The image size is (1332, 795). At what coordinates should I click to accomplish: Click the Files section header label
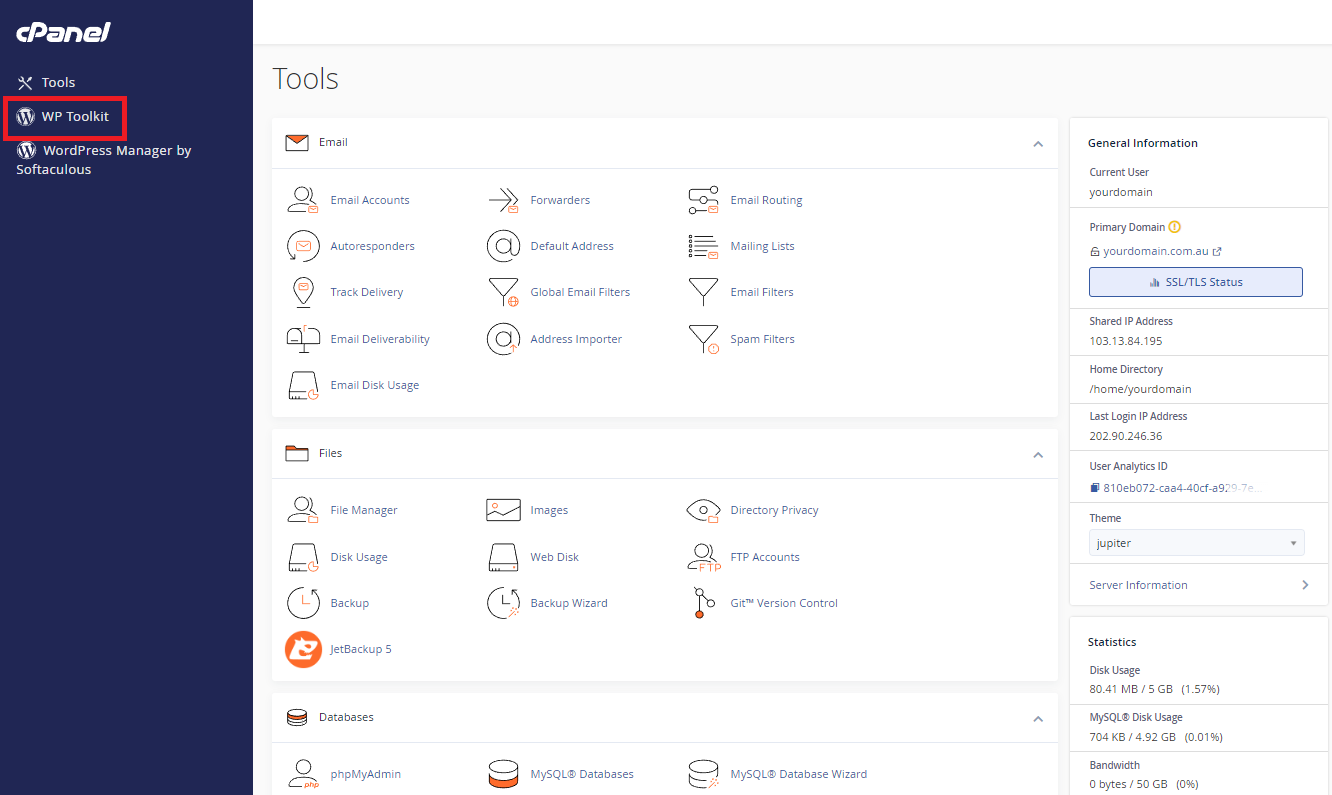click(330, 453)
